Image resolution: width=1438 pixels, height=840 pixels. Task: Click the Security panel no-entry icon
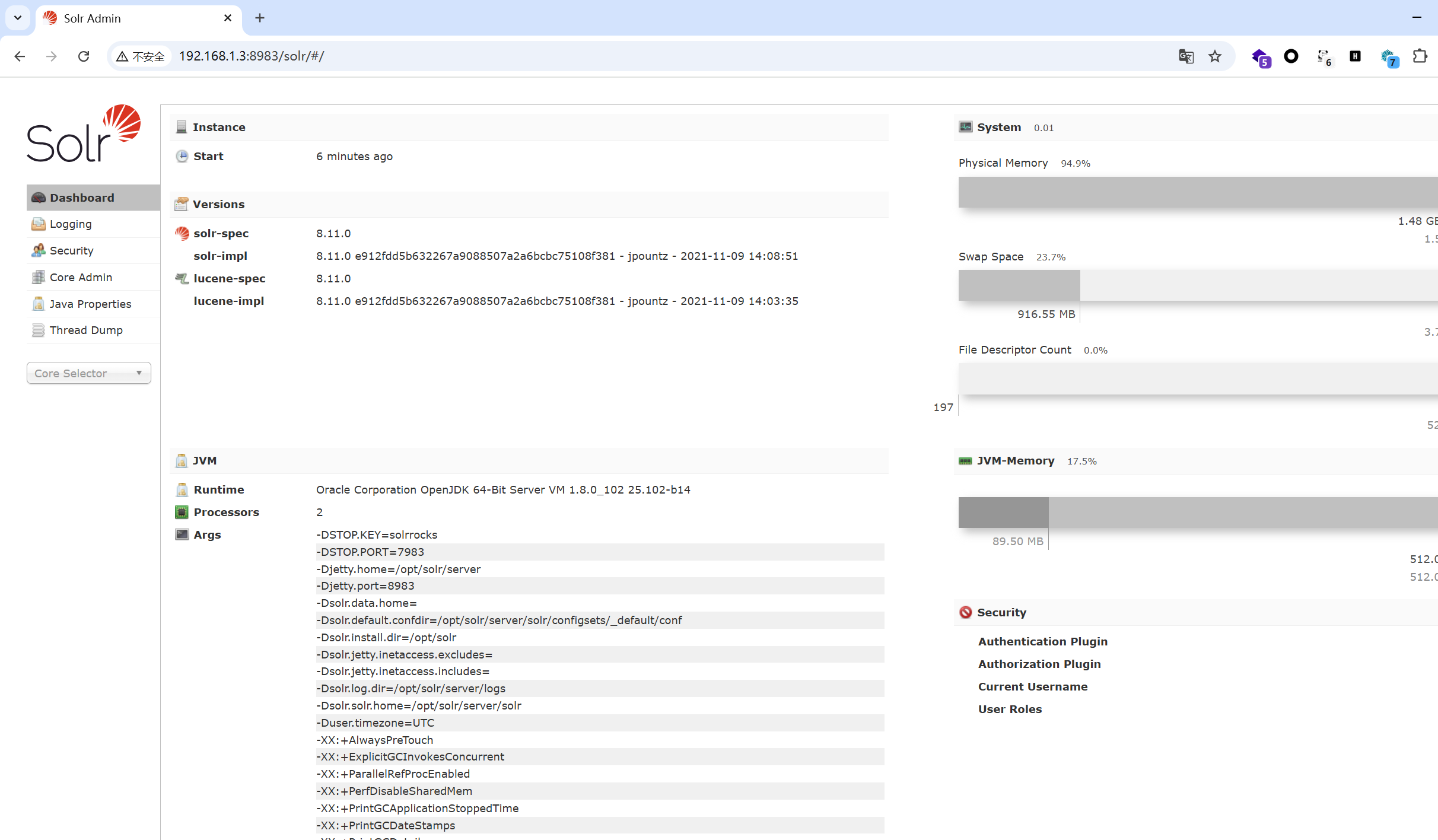[966, 612]
